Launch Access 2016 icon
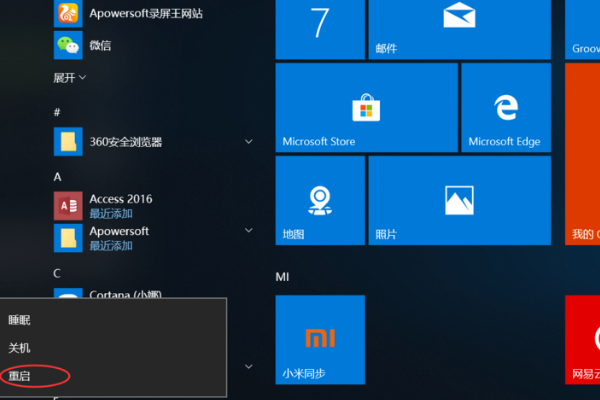 tap(68, 206)
